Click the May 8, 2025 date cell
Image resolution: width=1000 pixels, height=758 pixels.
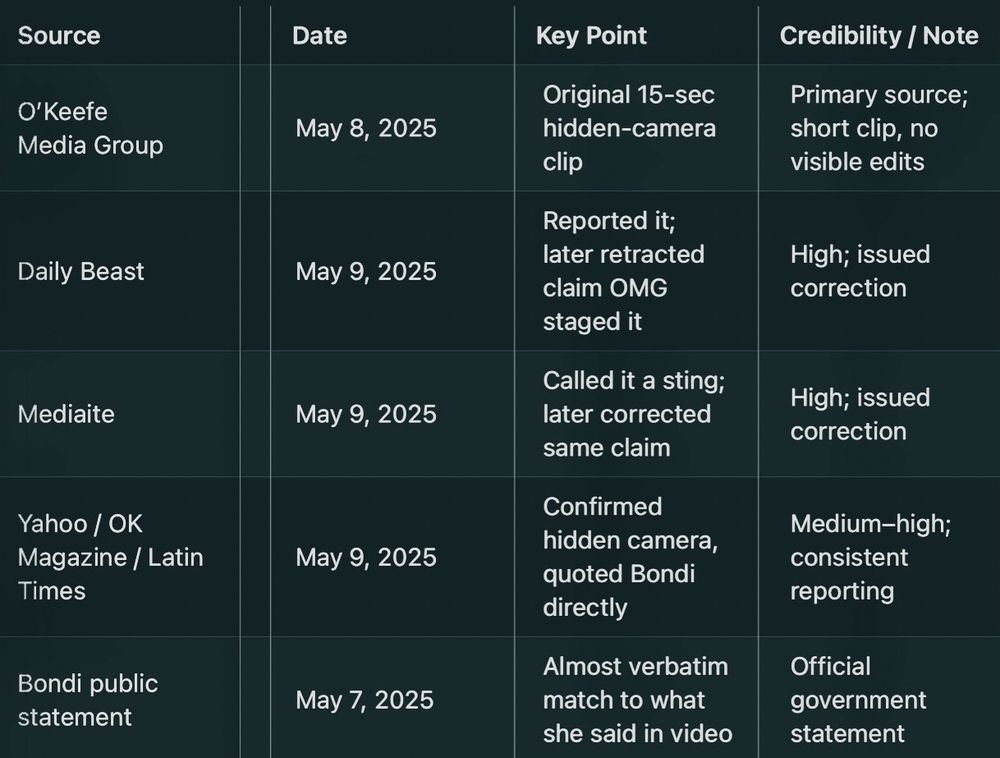366,128
